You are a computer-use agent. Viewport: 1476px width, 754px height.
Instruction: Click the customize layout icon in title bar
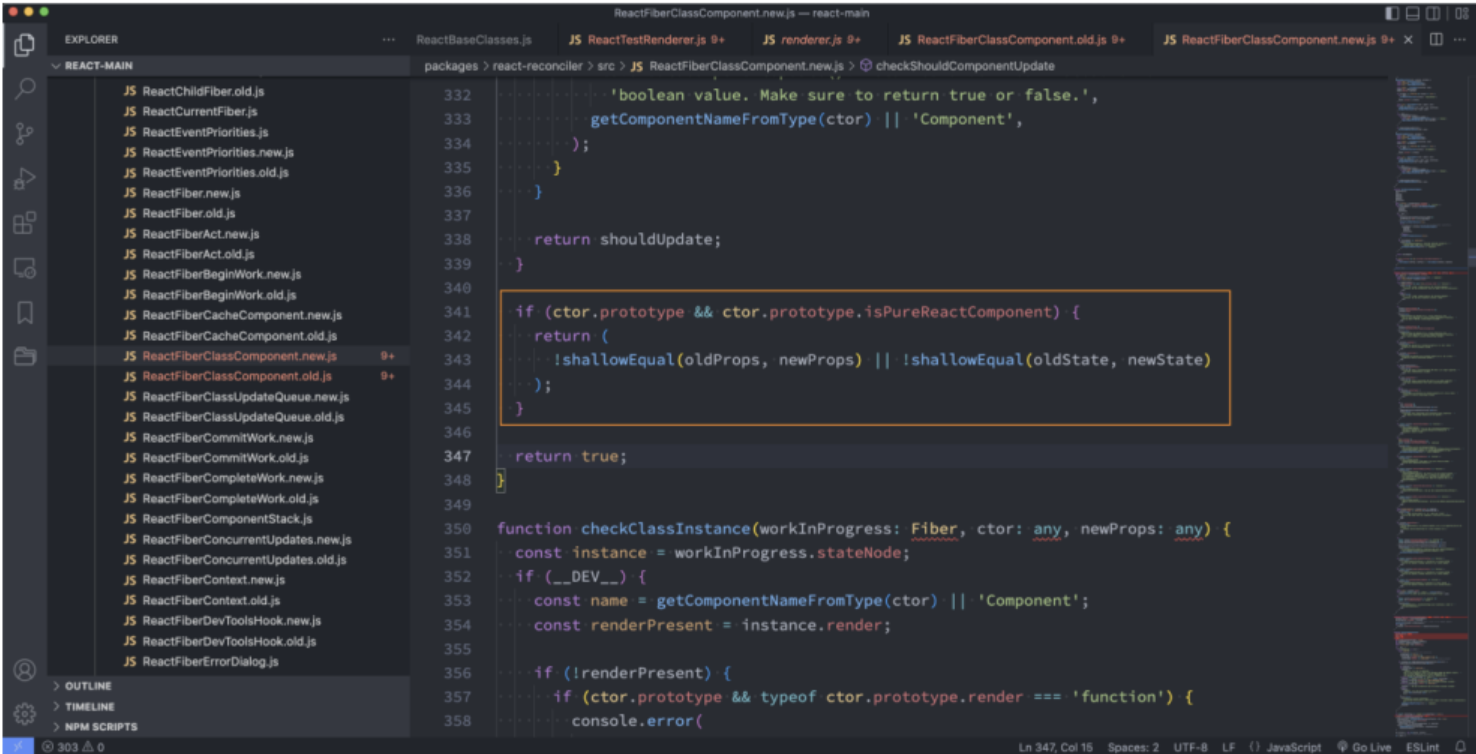point(1464,13)
